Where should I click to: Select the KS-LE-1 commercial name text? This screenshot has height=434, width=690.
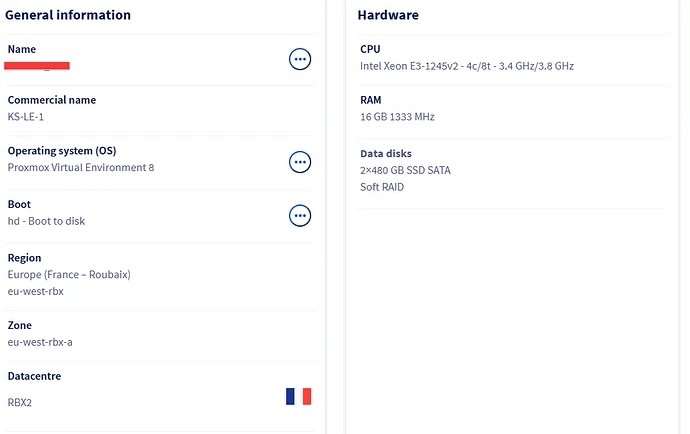(x=28, y=117)
